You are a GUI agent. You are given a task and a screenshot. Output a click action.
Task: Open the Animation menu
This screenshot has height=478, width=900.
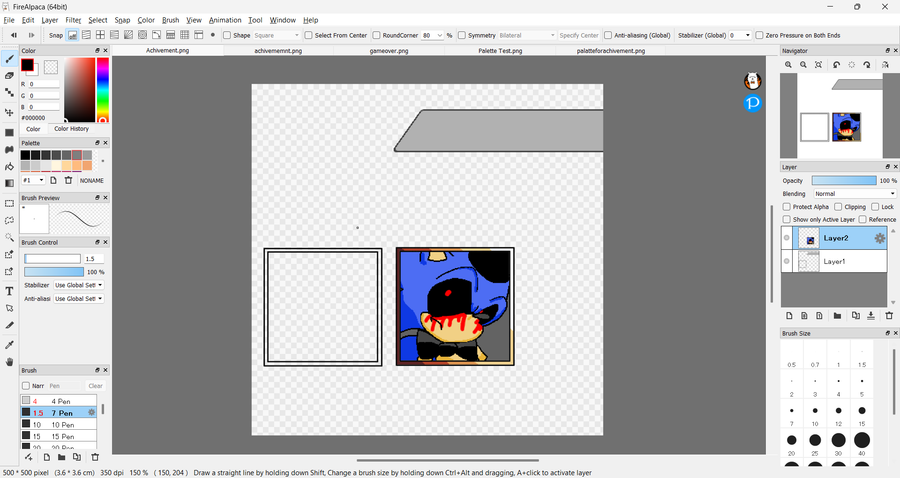click(x=225, y=20)
